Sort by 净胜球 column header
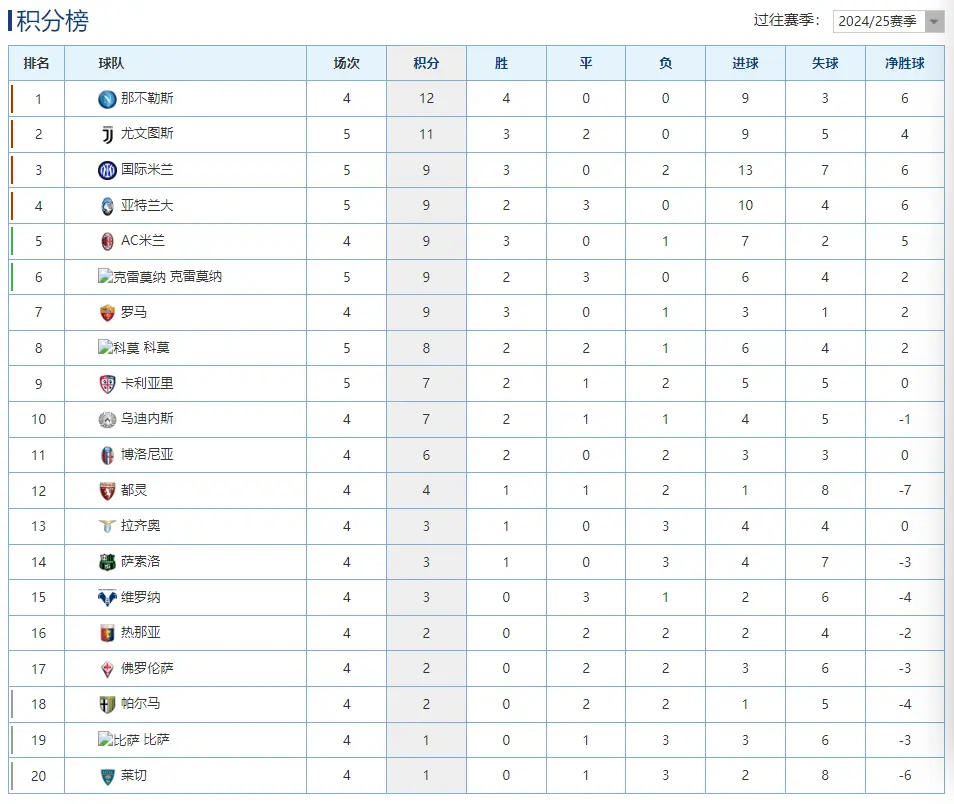Viewport: 954px width, 804px height. point(904,63)
